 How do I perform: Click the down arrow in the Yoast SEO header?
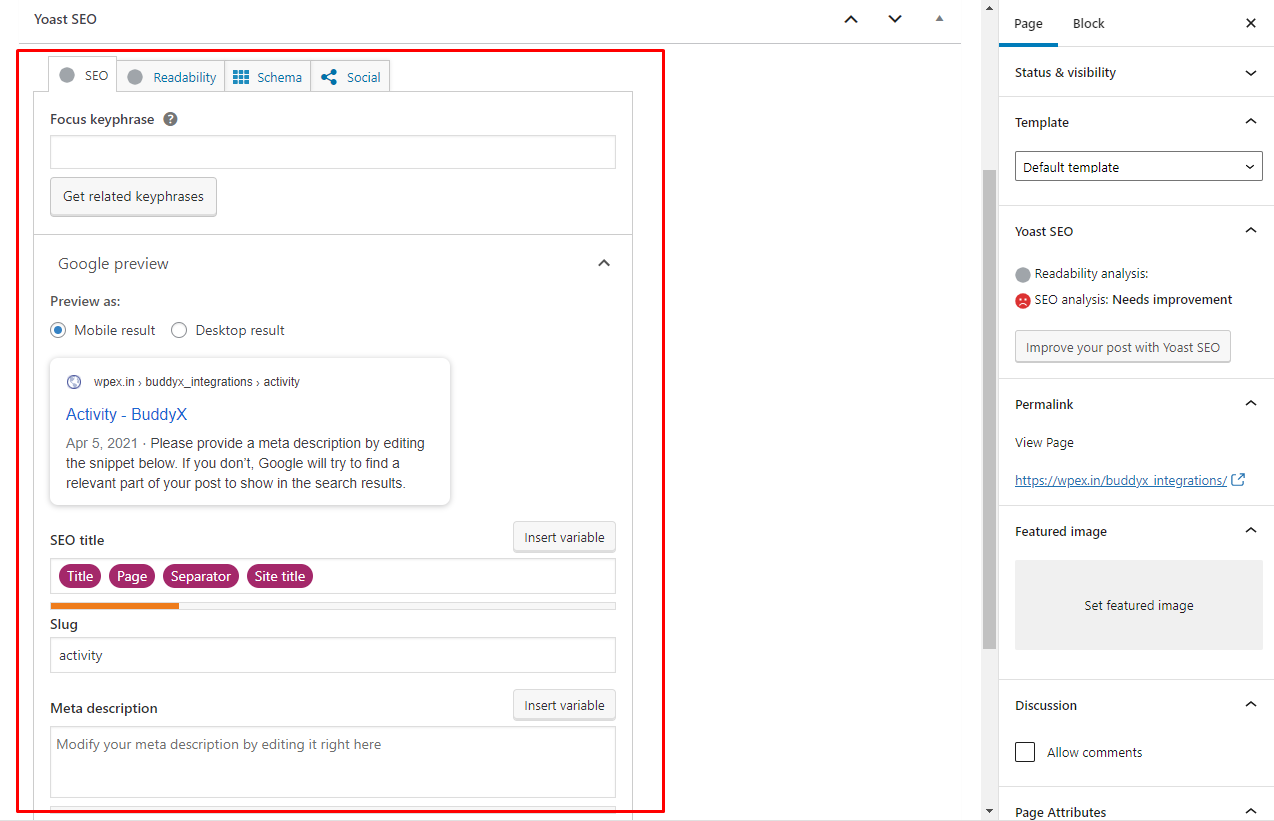(x=895, y=18)
